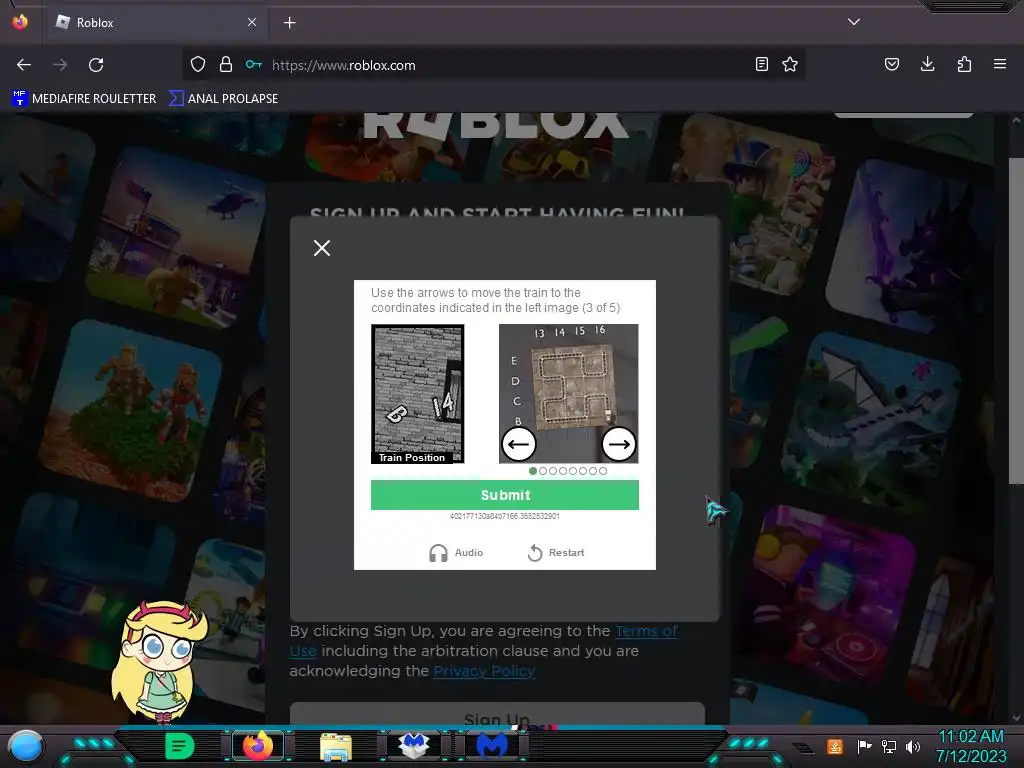Click the page vertical scrollbar thumb
Viewport: 1024px width, 768px height.
pos(1016,320)
